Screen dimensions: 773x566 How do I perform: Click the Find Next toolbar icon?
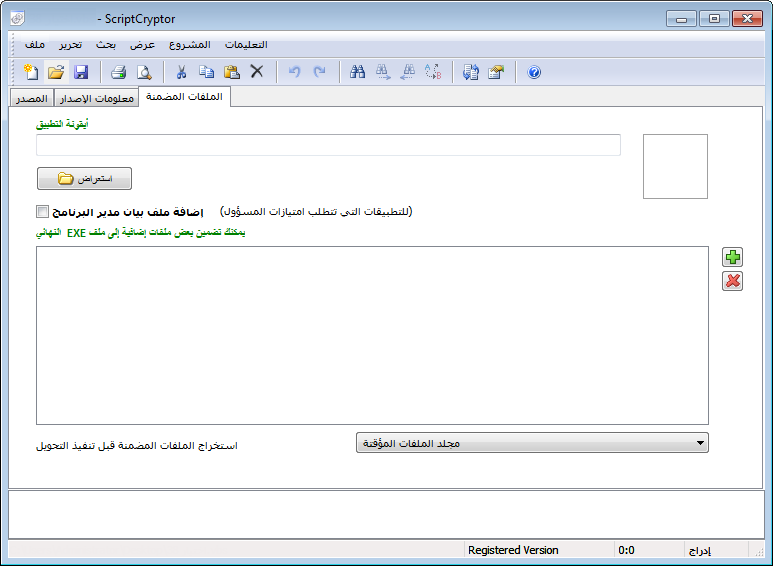(x=383, y=72)
